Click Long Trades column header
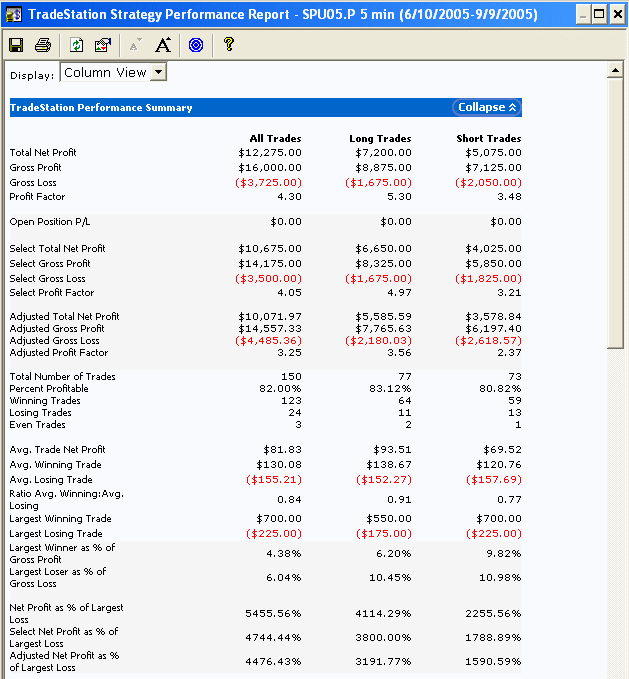Image resolution: width=629 pixels, height=679 pixels. click(380, 139)
